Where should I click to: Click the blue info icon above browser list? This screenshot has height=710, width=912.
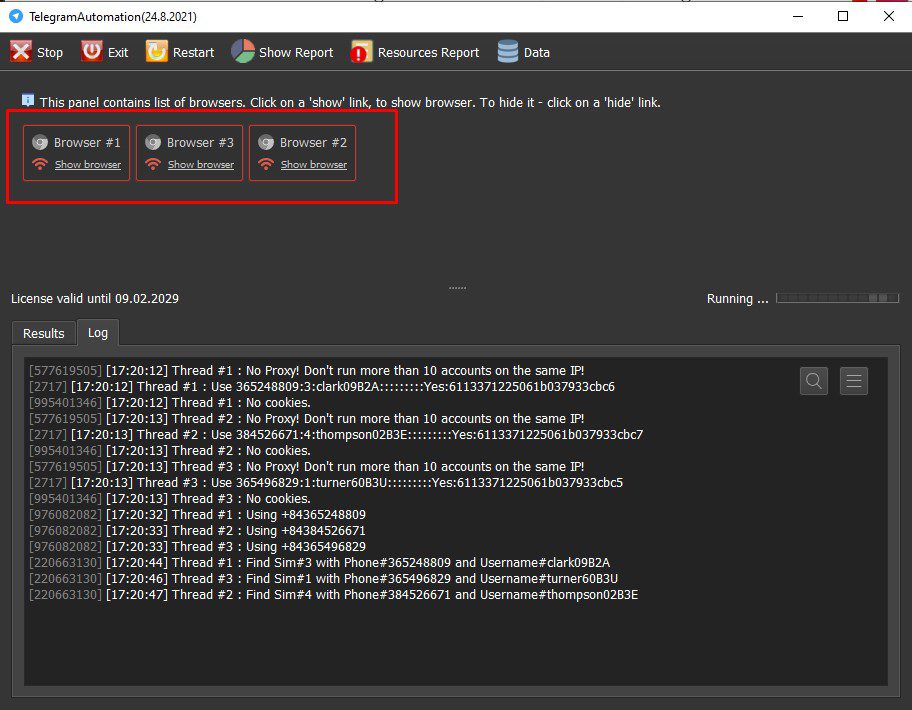tap(28, 100)
